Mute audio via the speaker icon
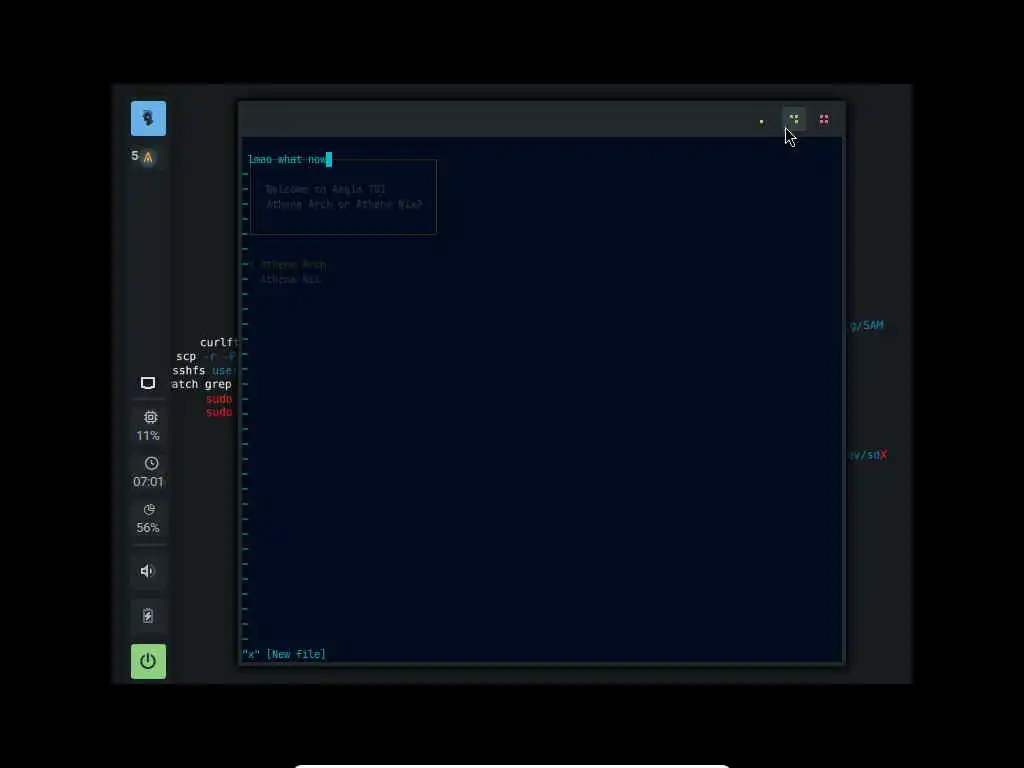Screen dimensions: 1024x768 tap(148, 571)
